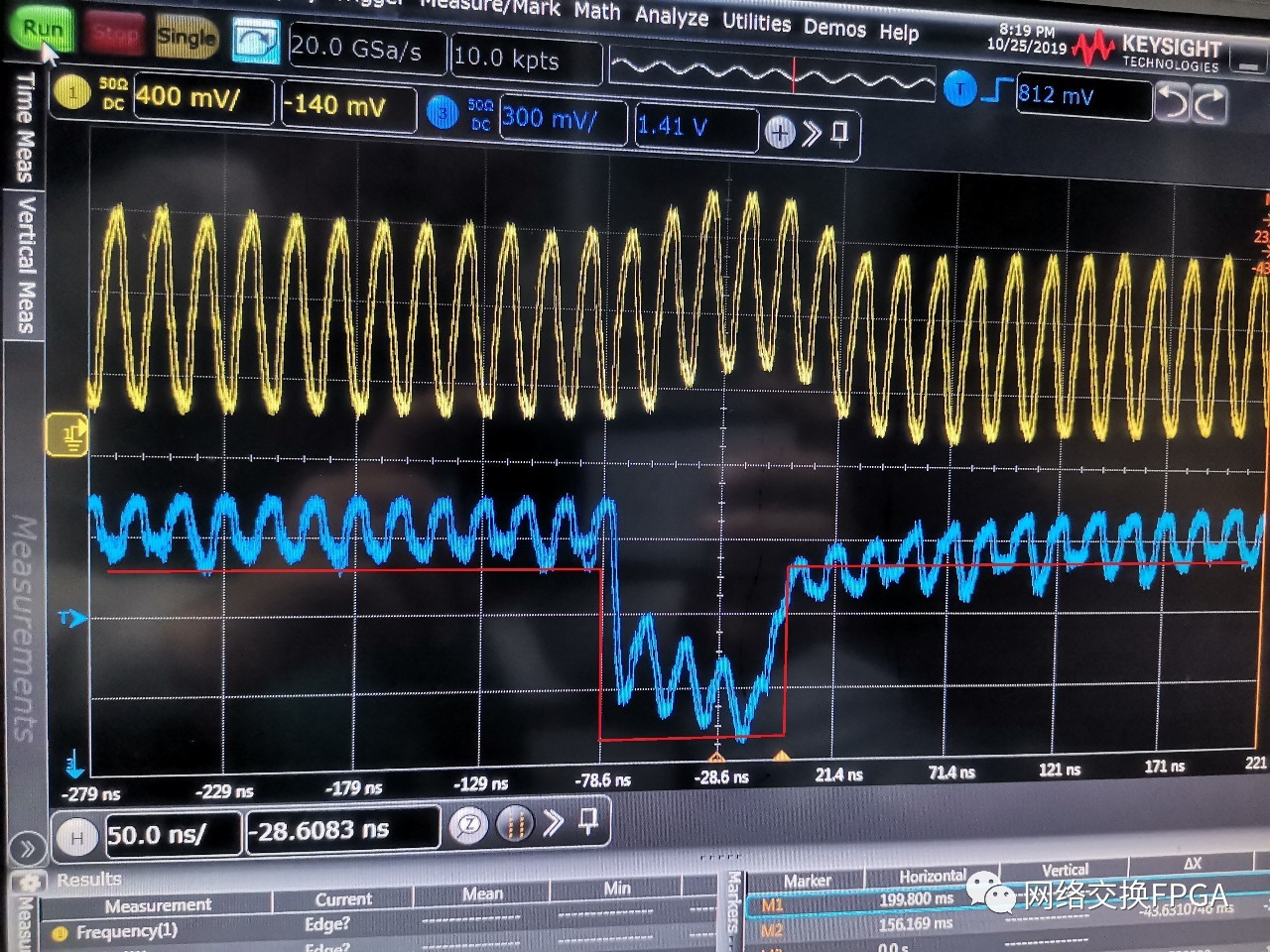Open the Results gear settings icon

[x=30, y=882]
